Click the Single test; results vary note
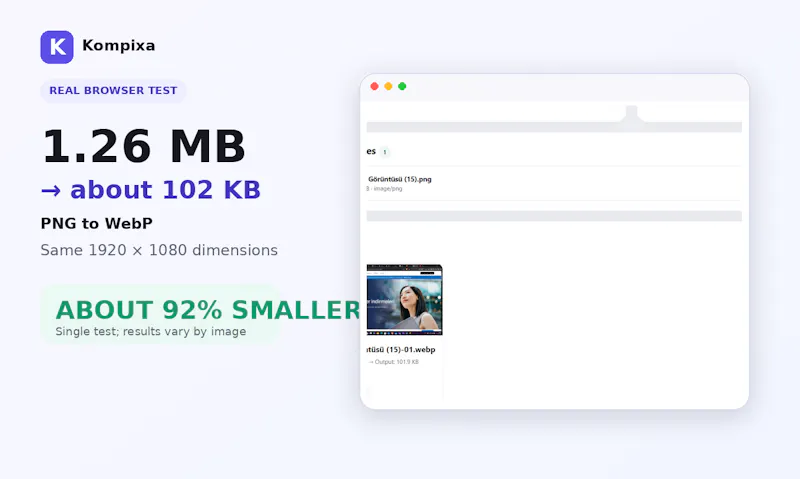Image resolution: width=800 pixels, height=479 pixels. coord(151,332)
